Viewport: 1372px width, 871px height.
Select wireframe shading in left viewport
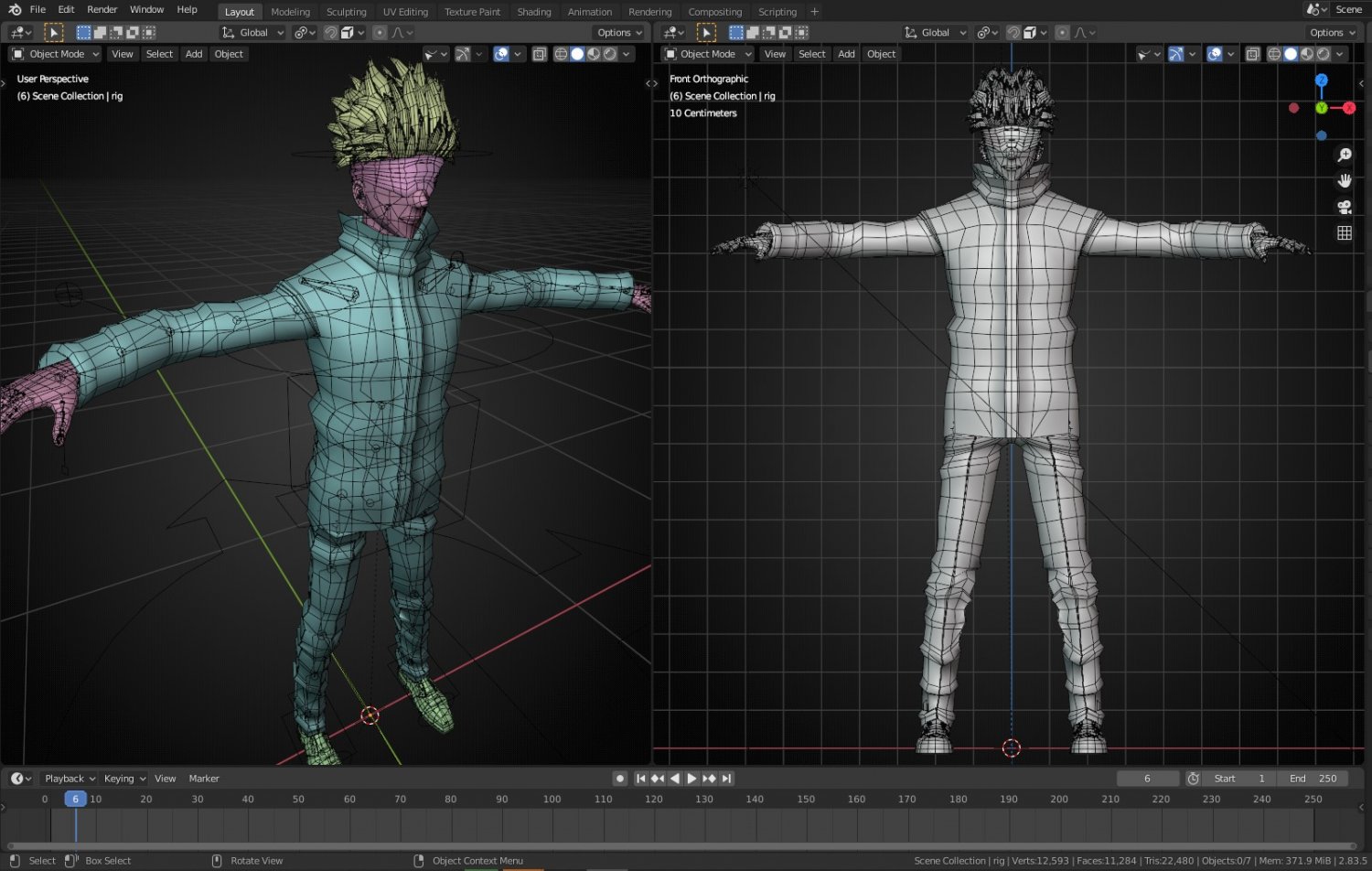(561, 54)
